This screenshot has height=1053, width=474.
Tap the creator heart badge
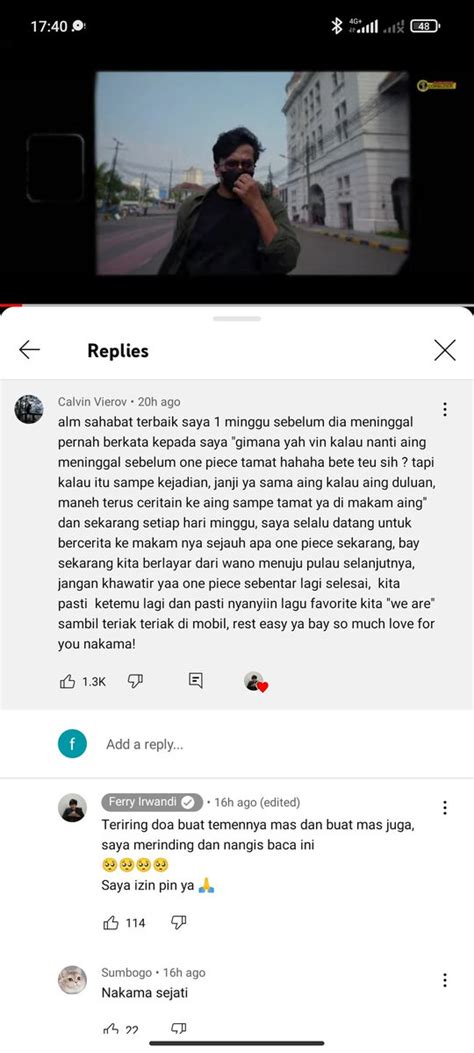256,682
